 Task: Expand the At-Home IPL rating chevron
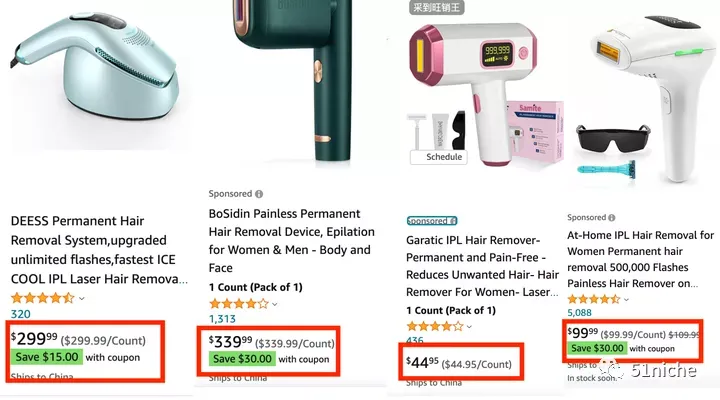pos(626,300)
